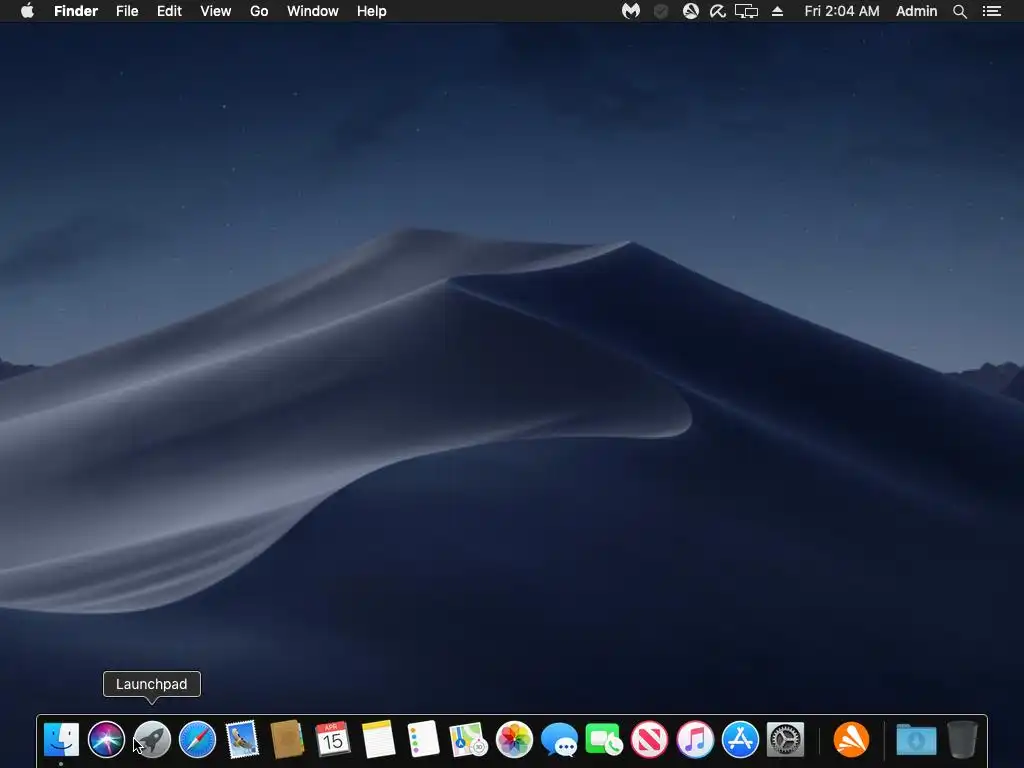This screenshot has height=768, width=1024.
Task: Open App Store icon in Dock
Action: [x=740, y=740]
